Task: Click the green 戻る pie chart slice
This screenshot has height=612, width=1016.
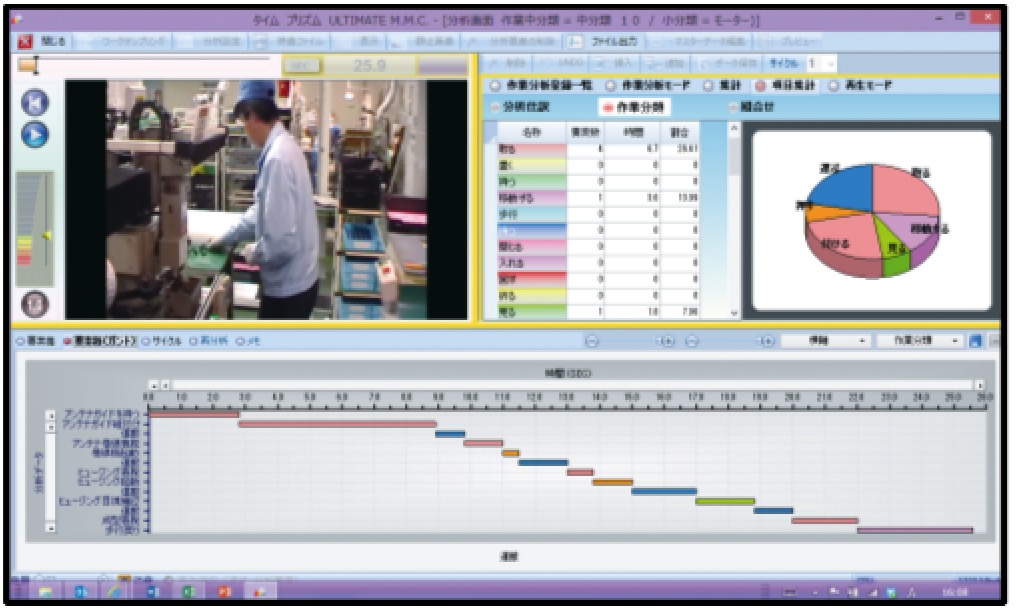Action: [895, 254]
